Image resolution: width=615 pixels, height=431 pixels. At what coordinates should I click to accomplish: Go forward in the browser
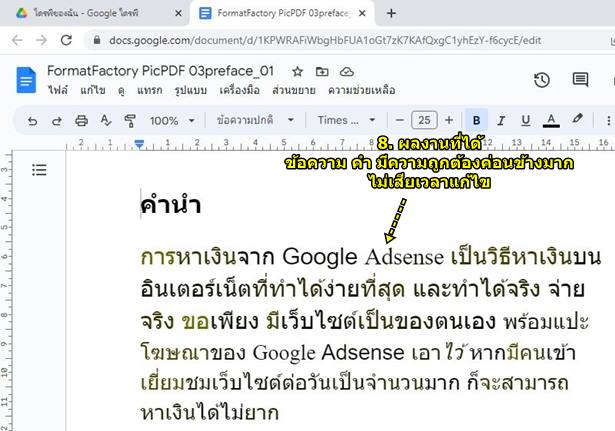pos(42,40)
